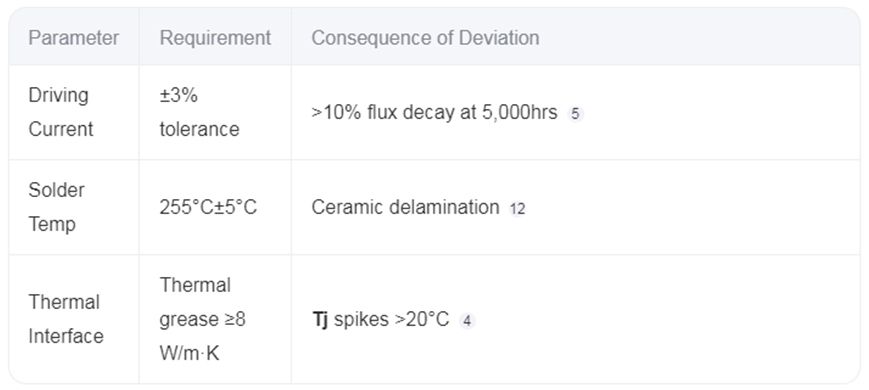Click the Parameter column header
Screen dimensions: 869x390
(x=74, y=38)
